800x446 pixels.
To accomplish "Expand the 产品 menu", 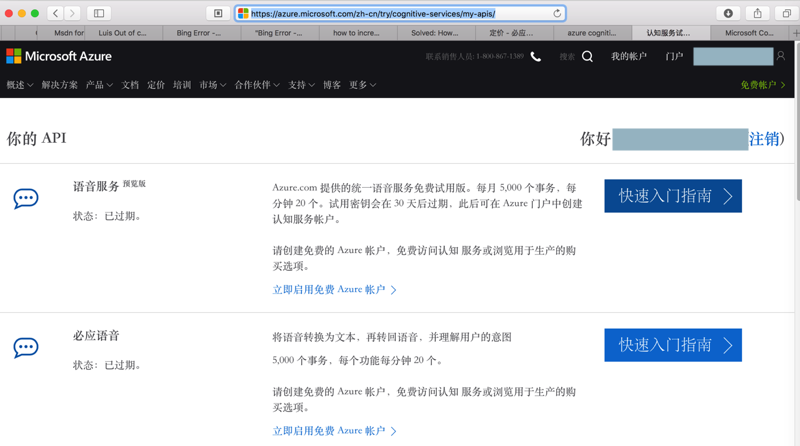I will pyautogui.click(x=99, y=85).
